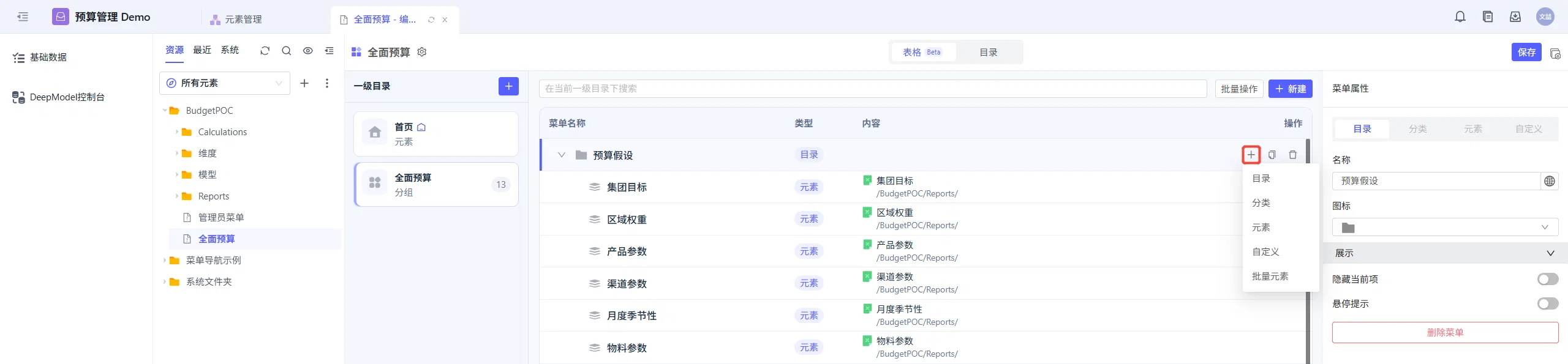This screenshot has height=364, width=1568.
Task: Open the document list icon in header
Action: click(x=1488, y=17)
